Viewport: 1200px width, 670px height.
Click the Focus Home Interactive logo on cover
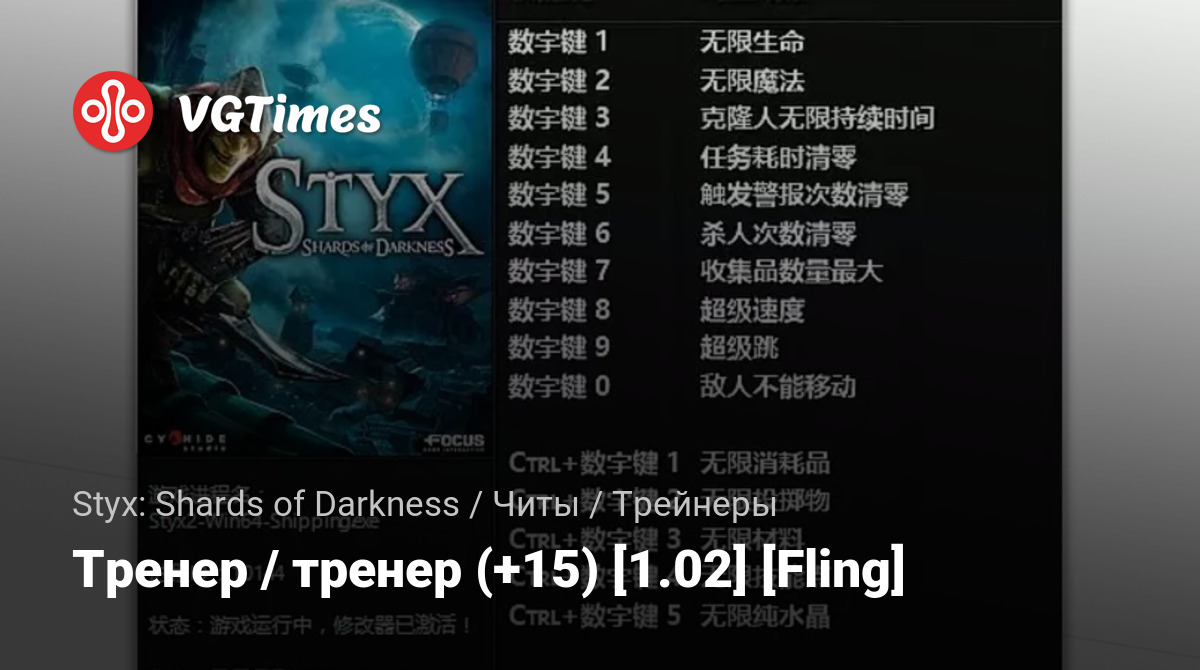pyautogui.click(x=453, y=440)
